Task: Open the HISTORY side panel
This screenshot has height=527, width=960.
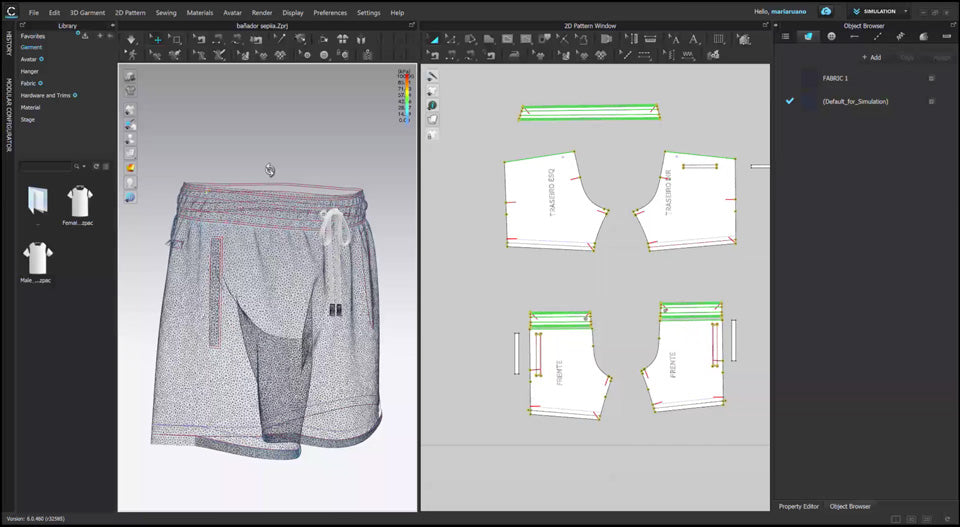Action: coord(9,42)
